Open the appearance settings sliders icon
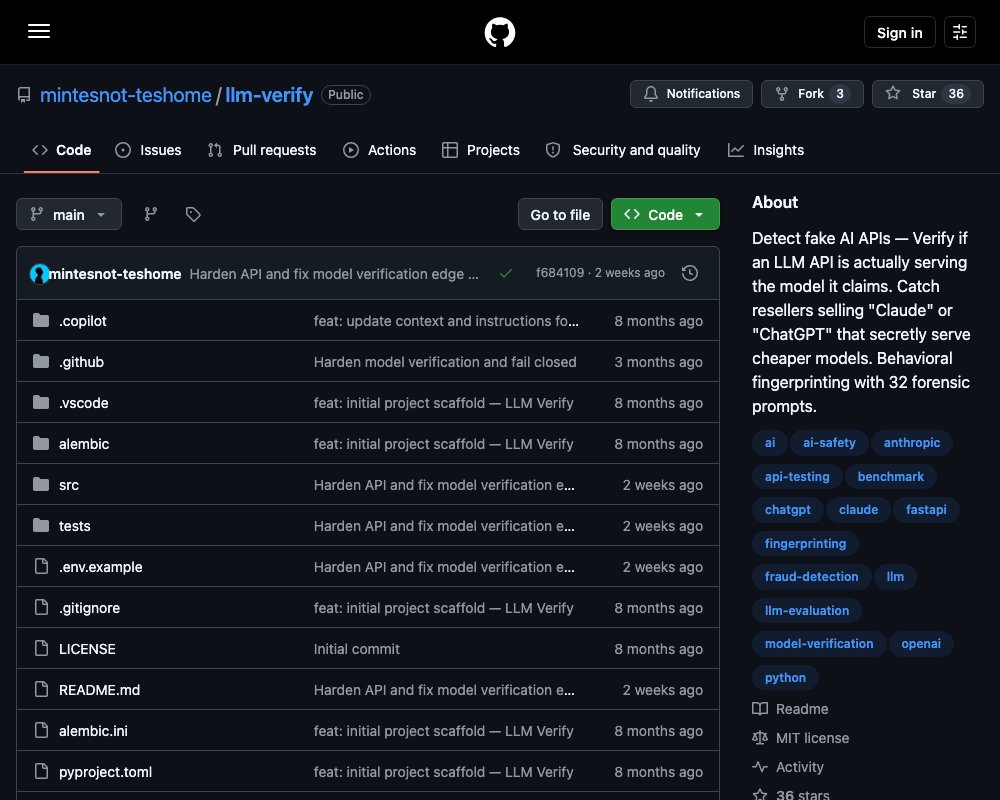 click(960, 32)
